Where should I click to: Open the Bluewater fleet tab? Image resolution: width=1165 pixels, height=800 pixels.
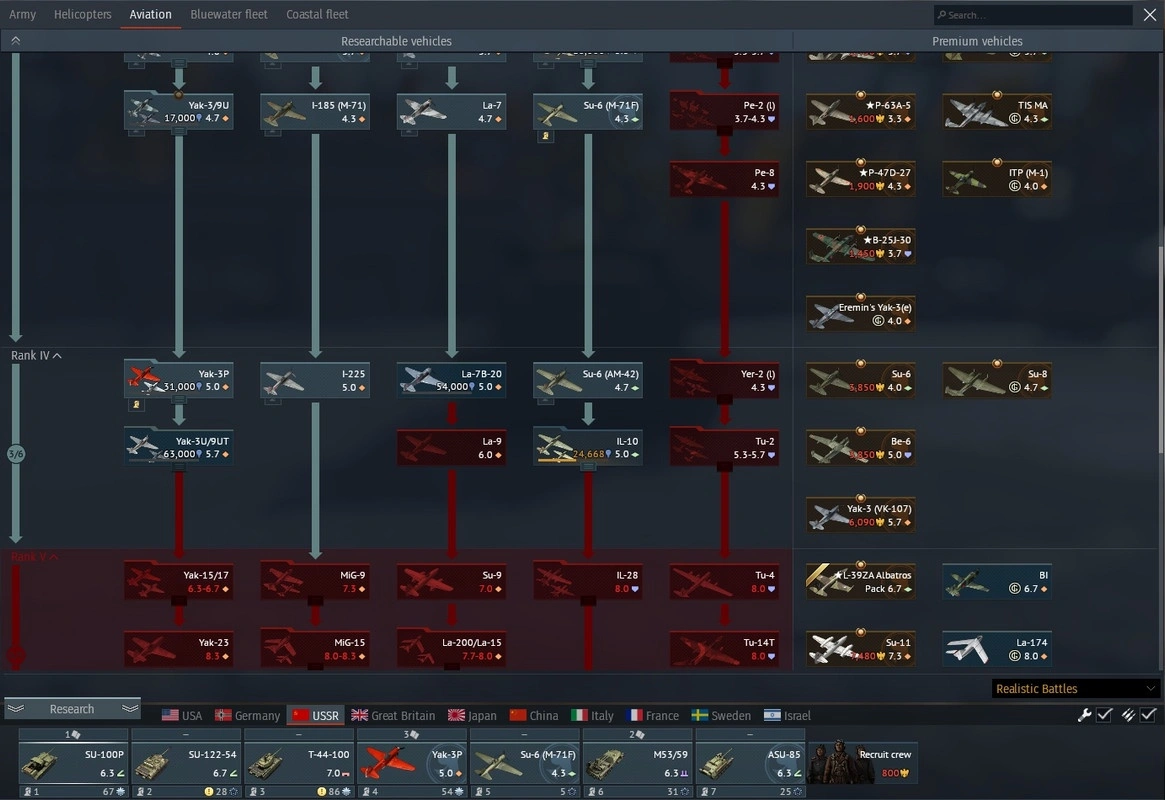coord(229,15)
